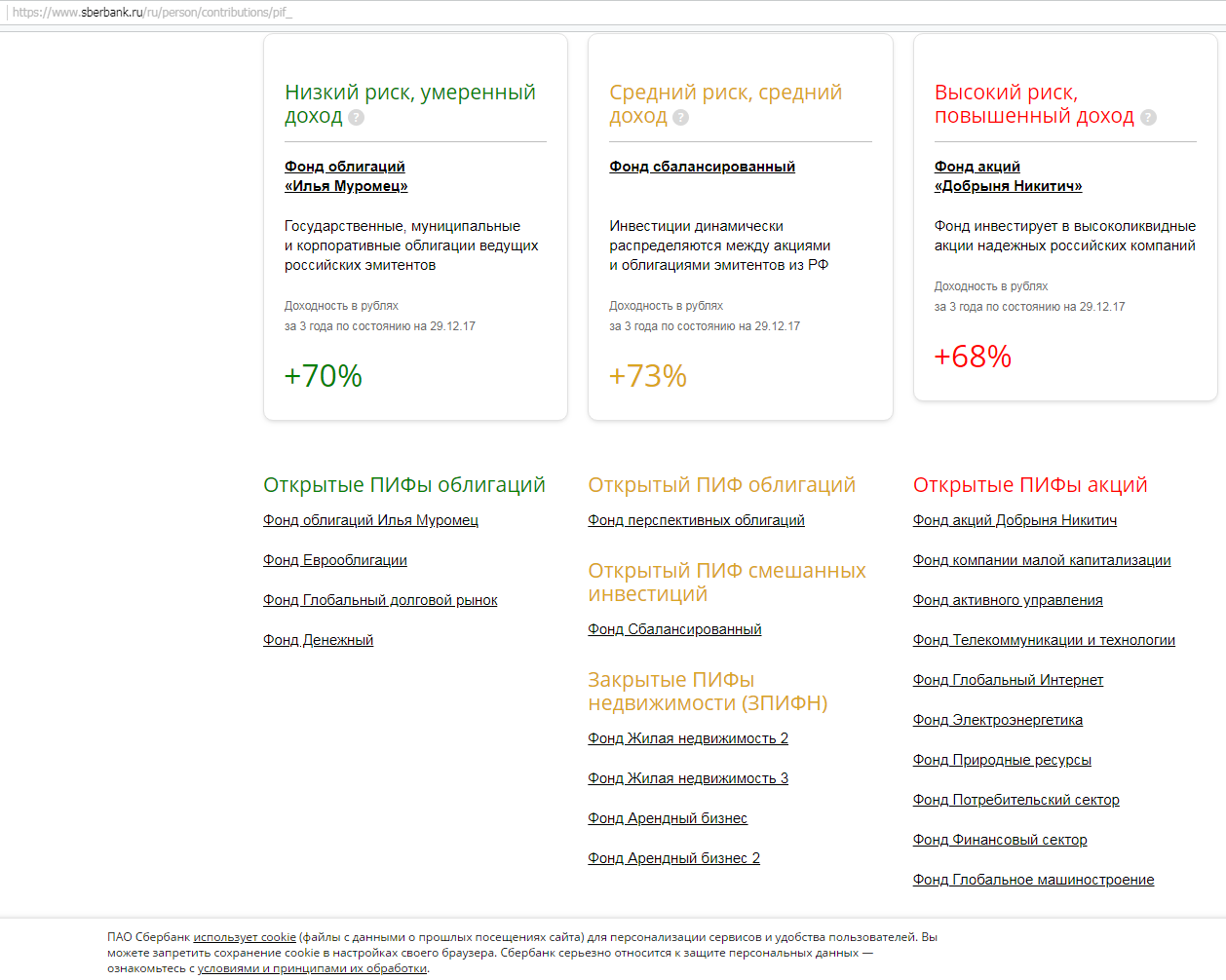Click heading «Высокий риск, повышенный доход»
The image size is (1226, 980).
click(x=1034, y=104)
